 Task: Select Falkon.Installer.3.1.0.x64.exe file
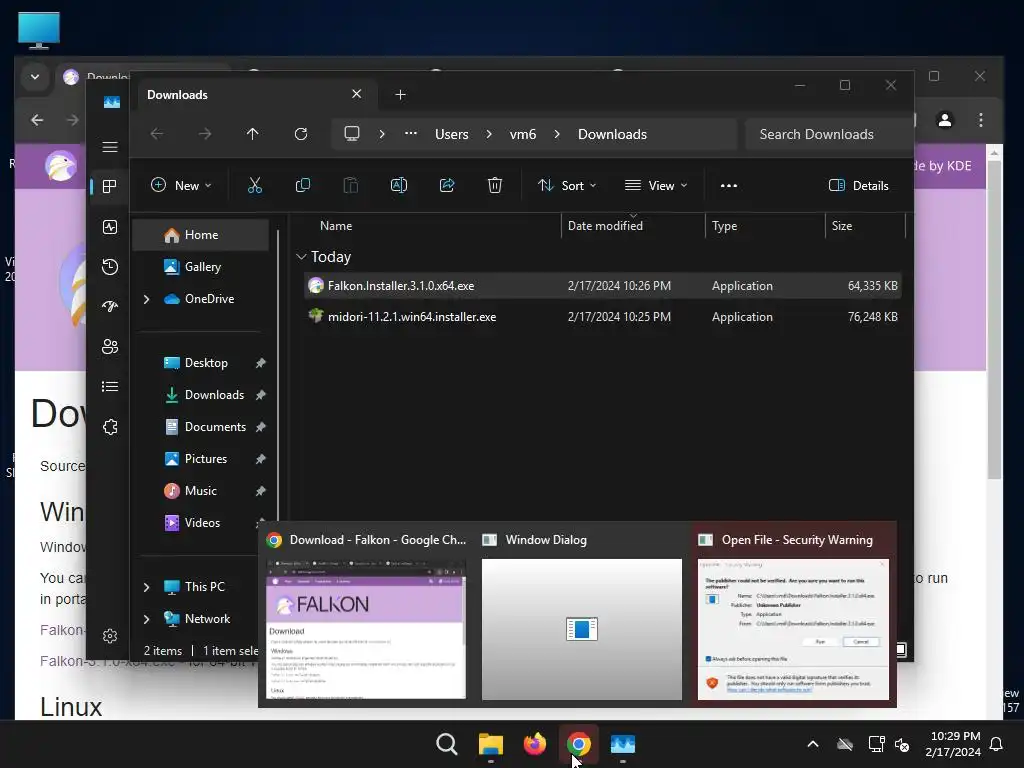click(x=603, y=286)
